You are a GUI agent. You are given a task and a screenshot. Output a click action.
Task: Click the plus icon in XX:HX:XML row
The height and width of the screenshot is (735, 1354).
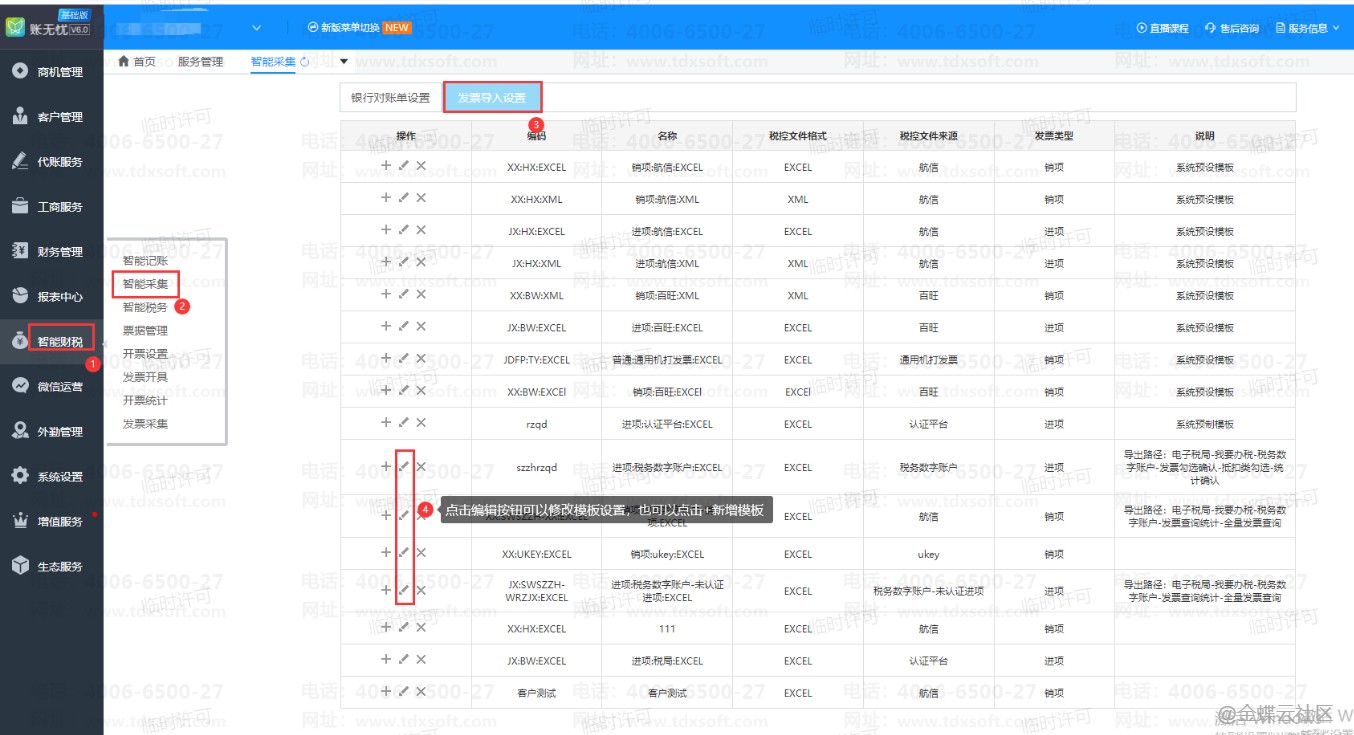pos(386,198)
